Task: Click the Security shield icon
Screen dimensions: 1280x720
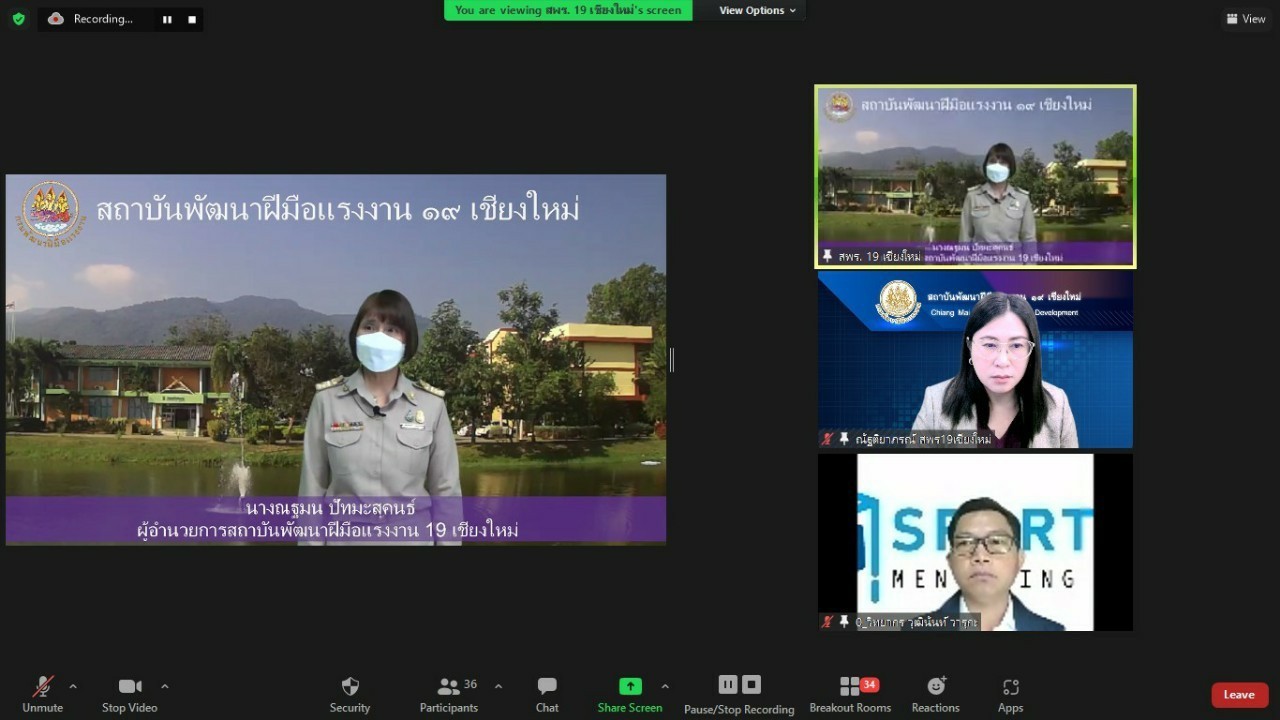Action: 350,687
